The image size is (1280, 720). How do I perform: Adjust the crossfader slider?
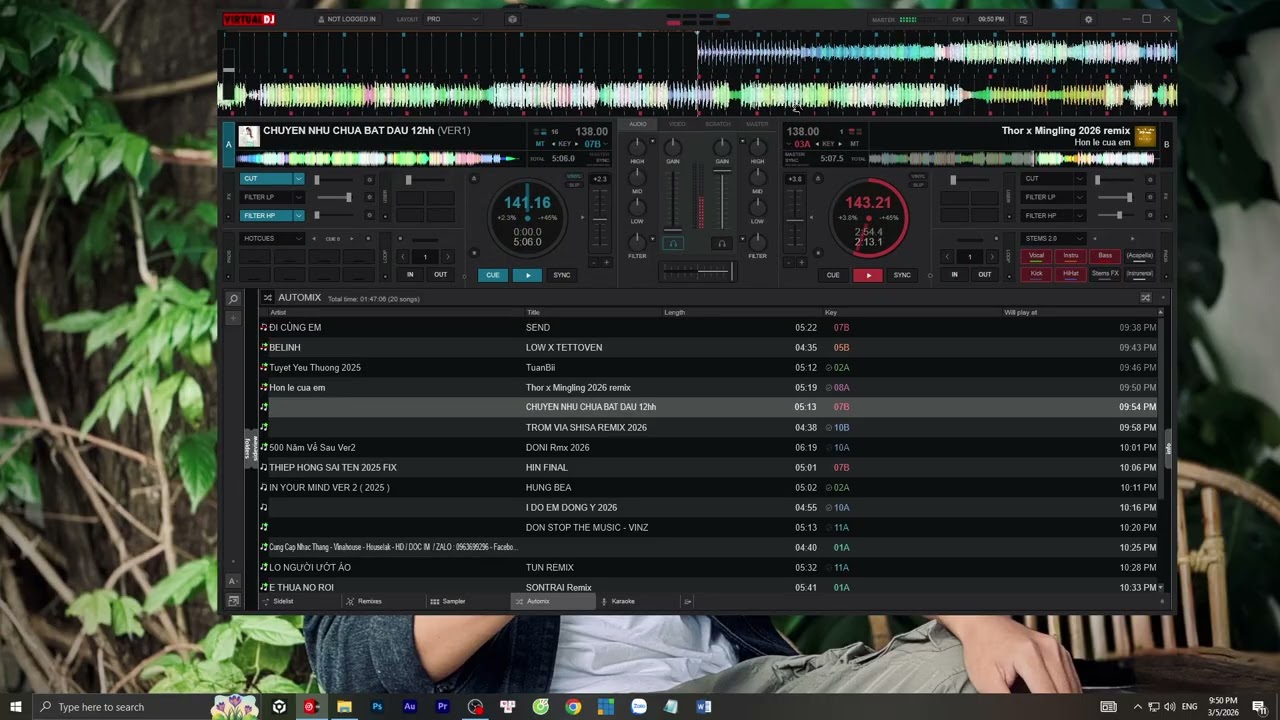click(x=698, y=270)
